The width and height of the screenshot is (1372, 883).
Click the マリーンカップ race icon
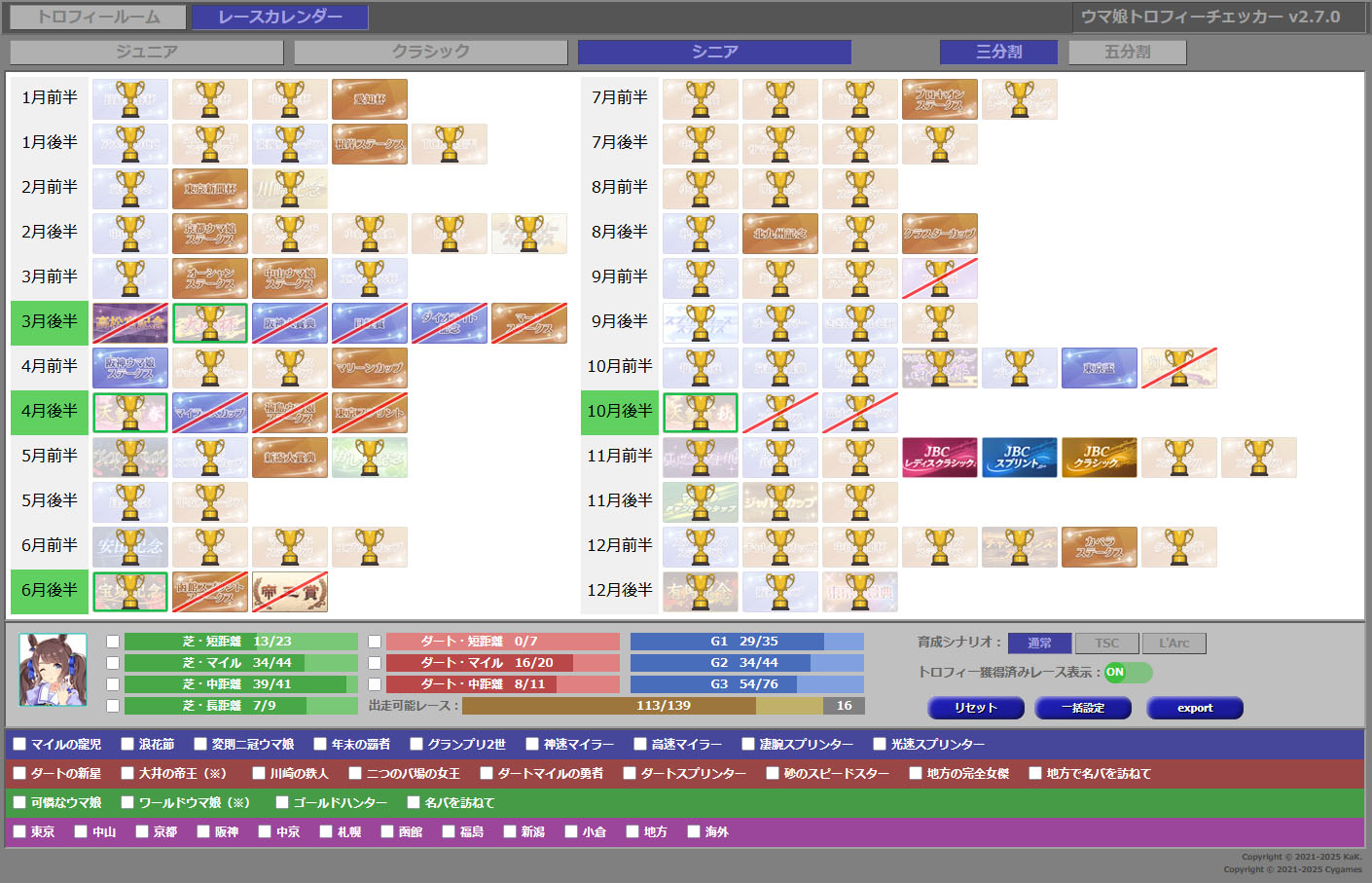(370, 368)
